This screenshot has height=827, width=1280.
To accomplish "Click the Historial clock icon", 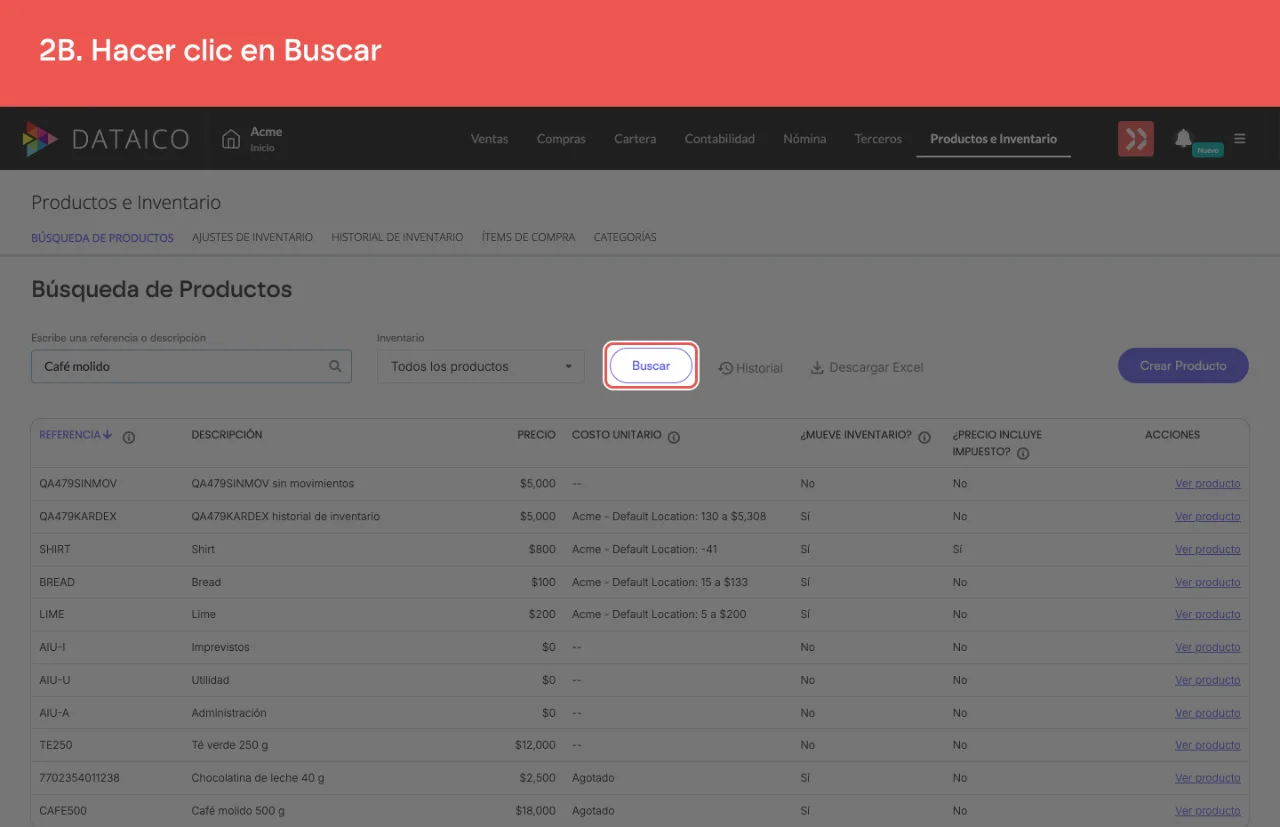I will [726, 368].
